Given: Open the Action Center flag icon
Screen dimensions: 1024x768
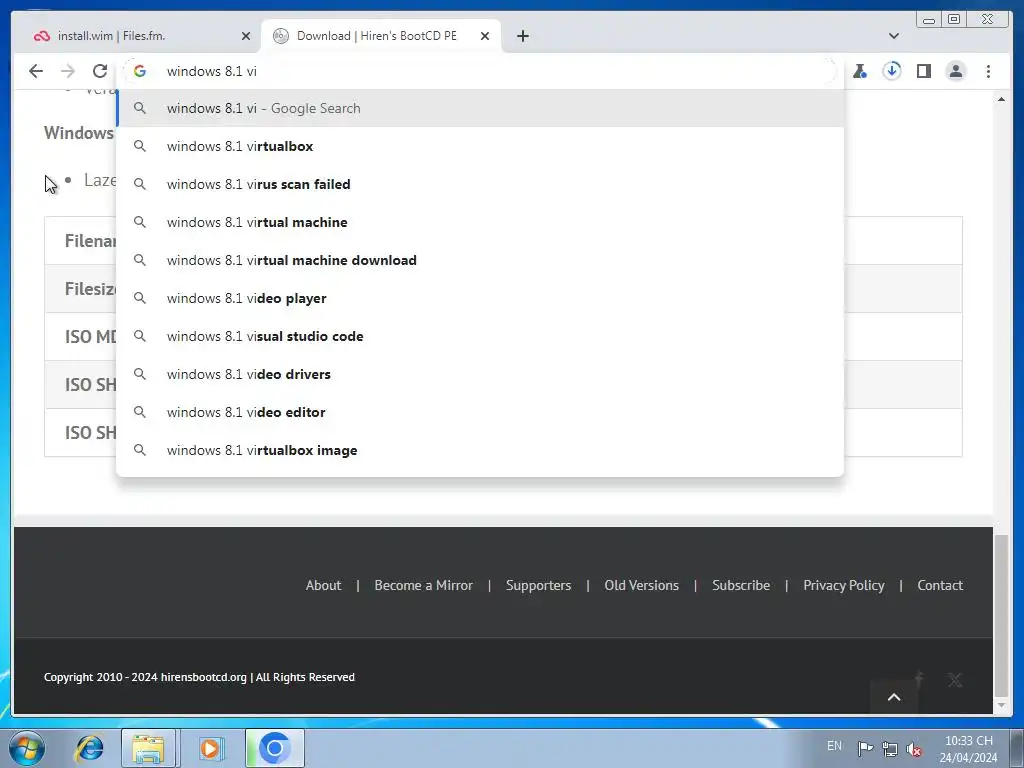Looking at the screenshot, I should 865,748.
